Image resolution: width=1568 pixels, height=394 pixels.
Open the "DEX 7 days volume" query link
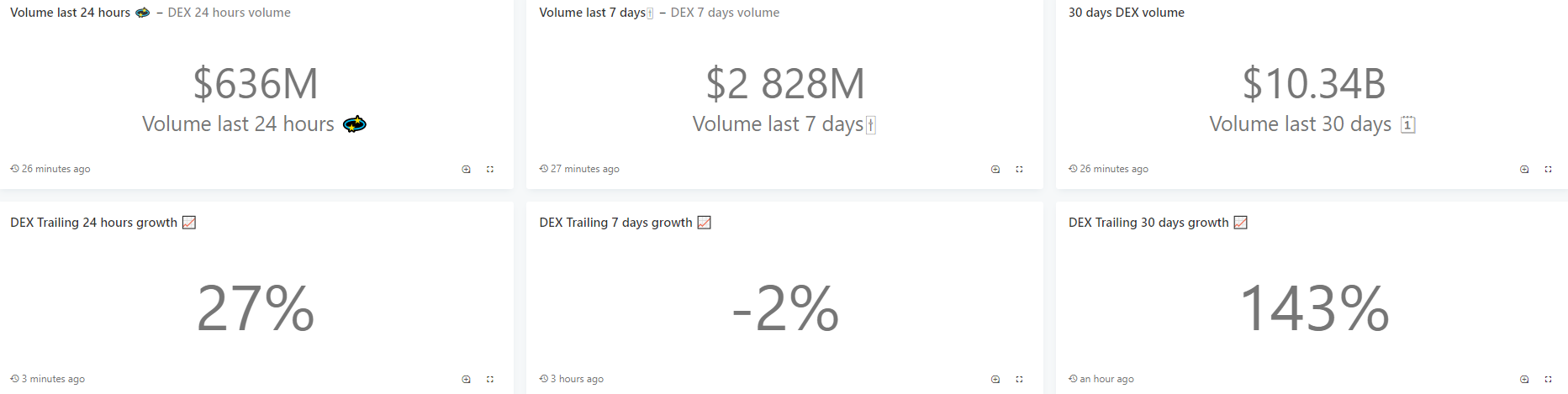(725, 13)
